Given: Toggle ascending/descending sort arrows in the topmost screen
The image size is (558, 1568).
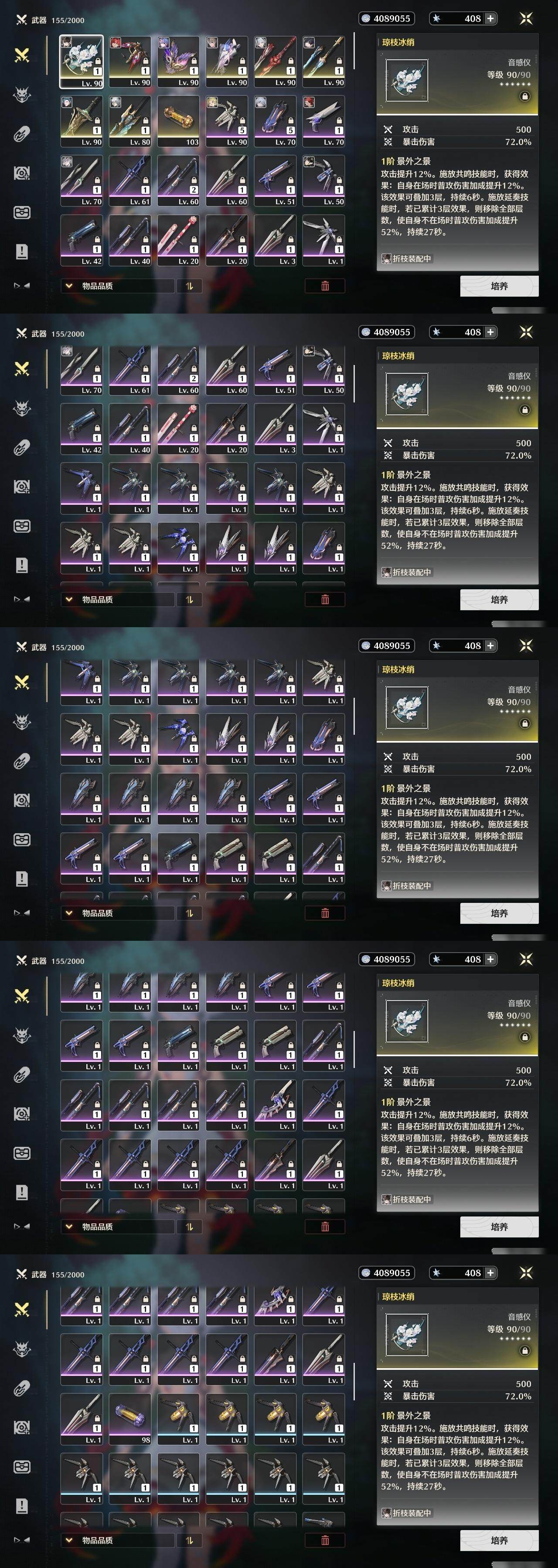Looking at the screenshot, I should (189, 285).
